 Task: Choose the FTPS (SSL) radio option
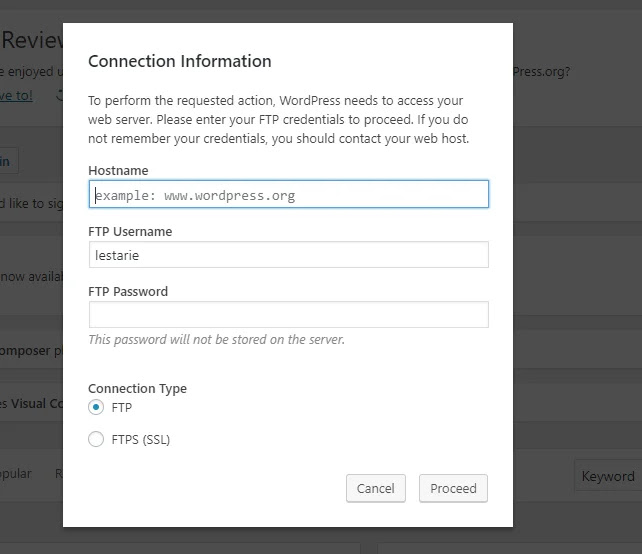tap(96, 439)
